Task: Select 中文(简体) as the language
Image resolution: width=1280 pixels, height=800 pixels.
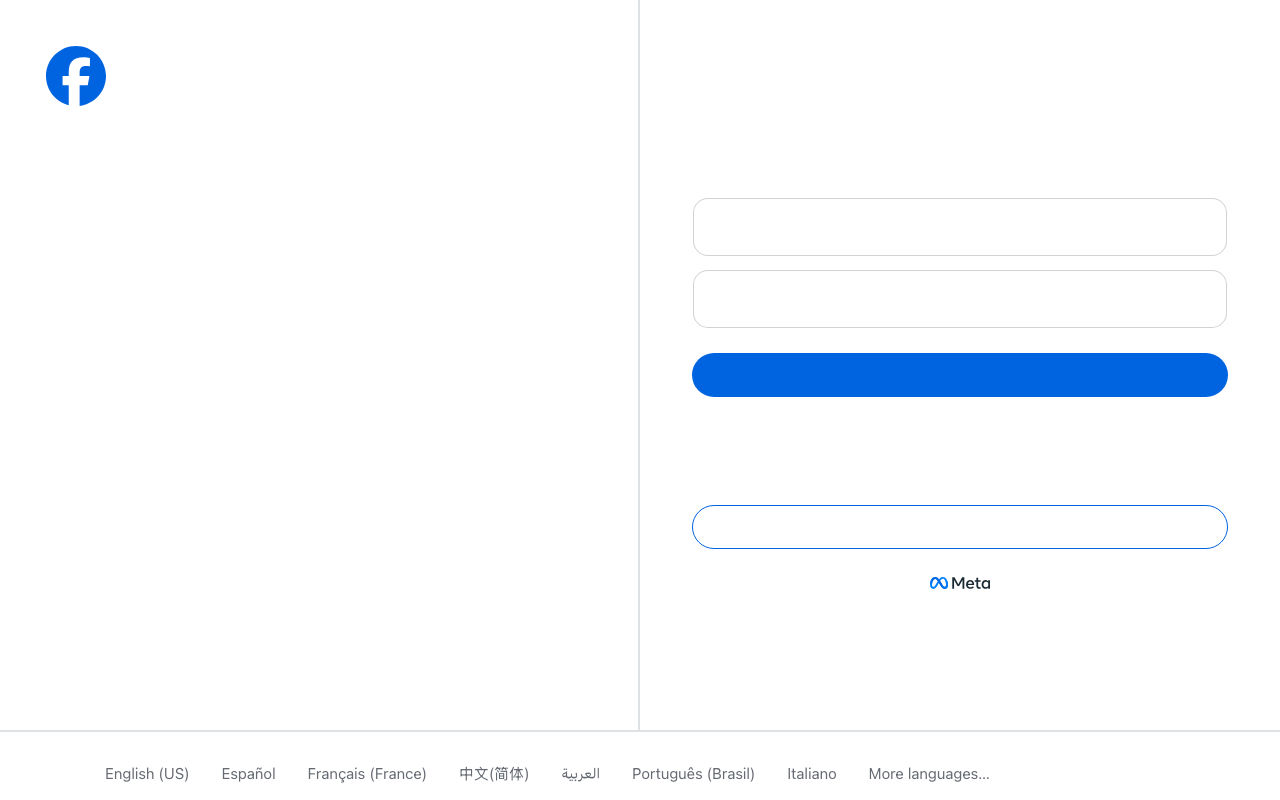Action: point(494,773)
